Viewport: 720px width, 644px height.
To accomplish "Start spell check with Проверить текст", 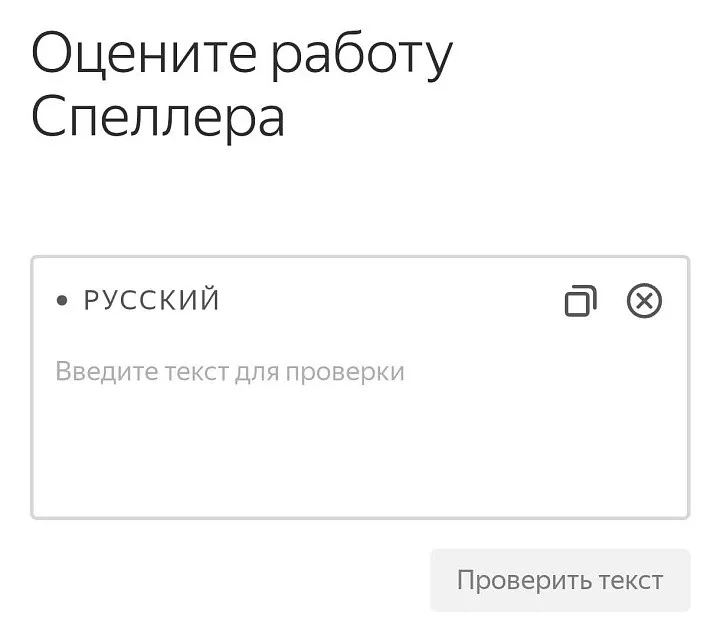I will point(560,580).
